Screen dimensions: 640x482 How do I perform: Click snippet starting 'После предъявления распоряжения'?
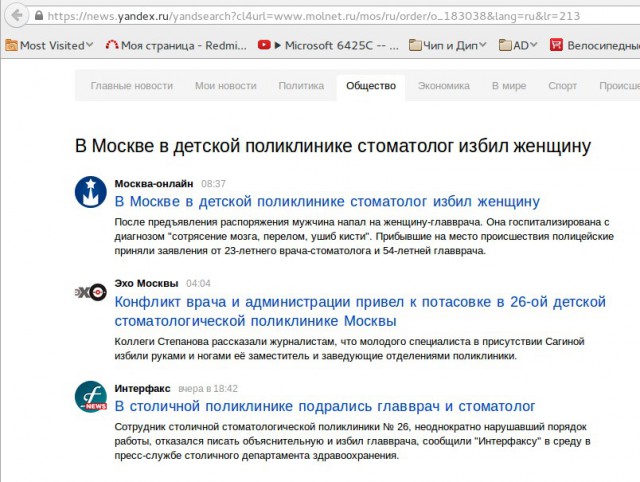pos(364,236)
